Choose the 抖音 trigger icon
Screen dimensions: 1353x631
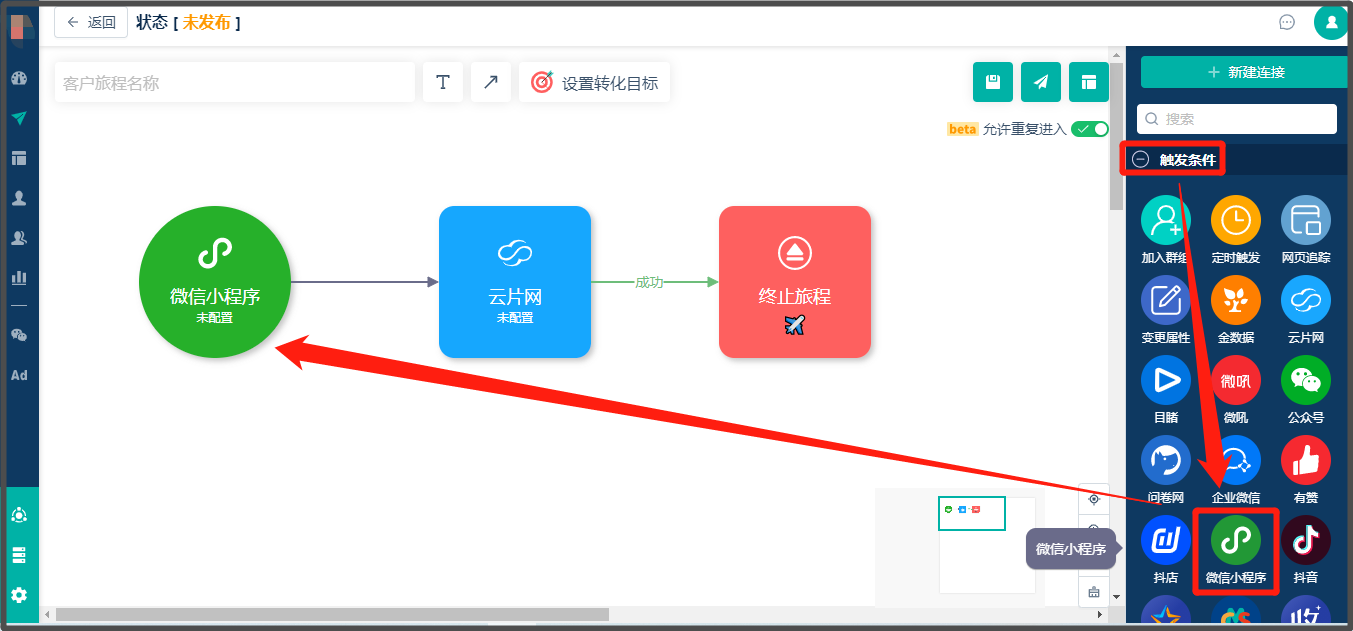pyautogui.click(x=1306, y=541)
